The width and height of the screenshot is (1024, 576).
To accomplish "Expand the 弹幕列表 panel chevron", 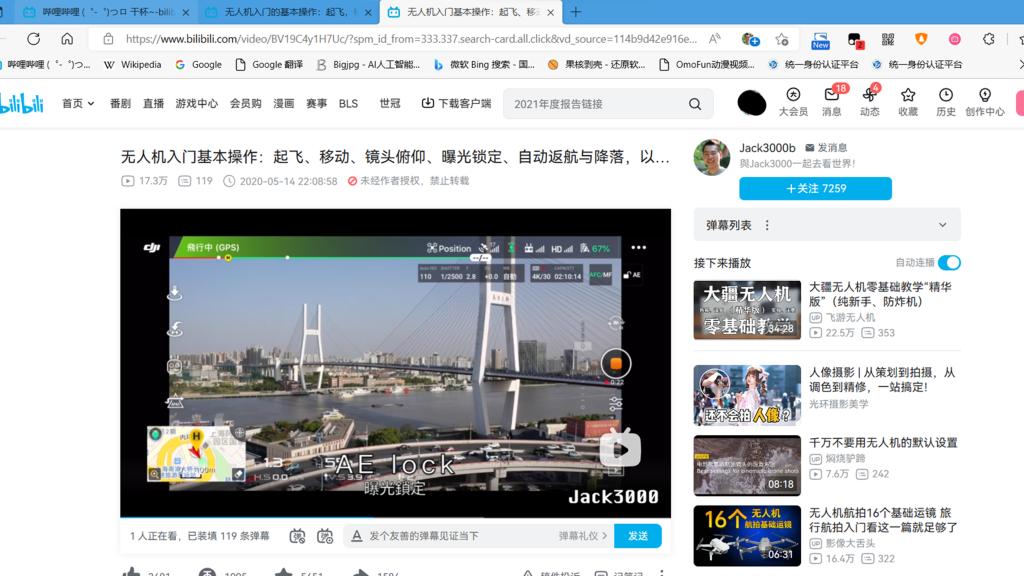I will tap(942, 225).
